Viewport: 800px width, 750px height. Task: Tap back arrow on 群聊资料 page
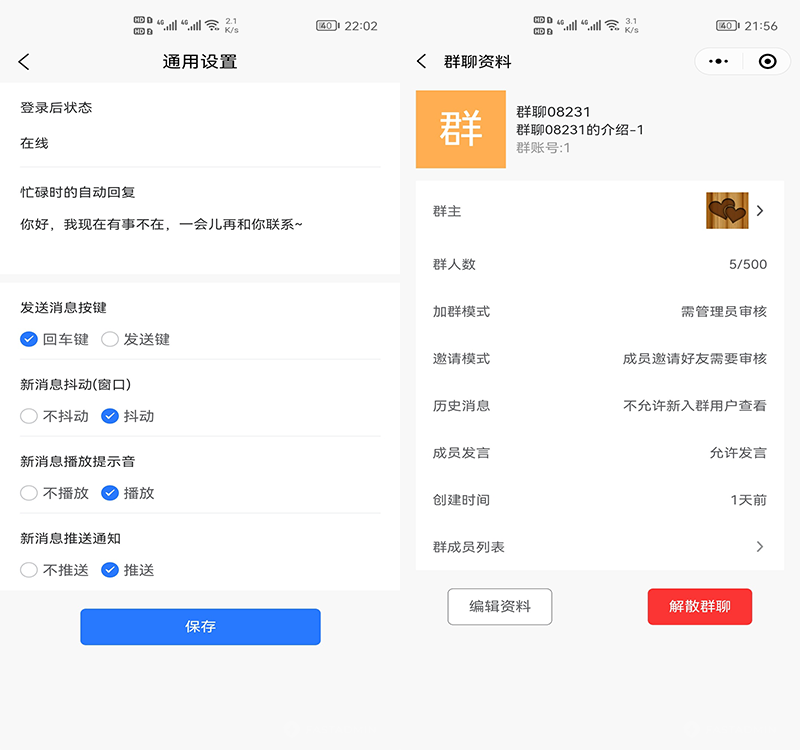[422, 62]
